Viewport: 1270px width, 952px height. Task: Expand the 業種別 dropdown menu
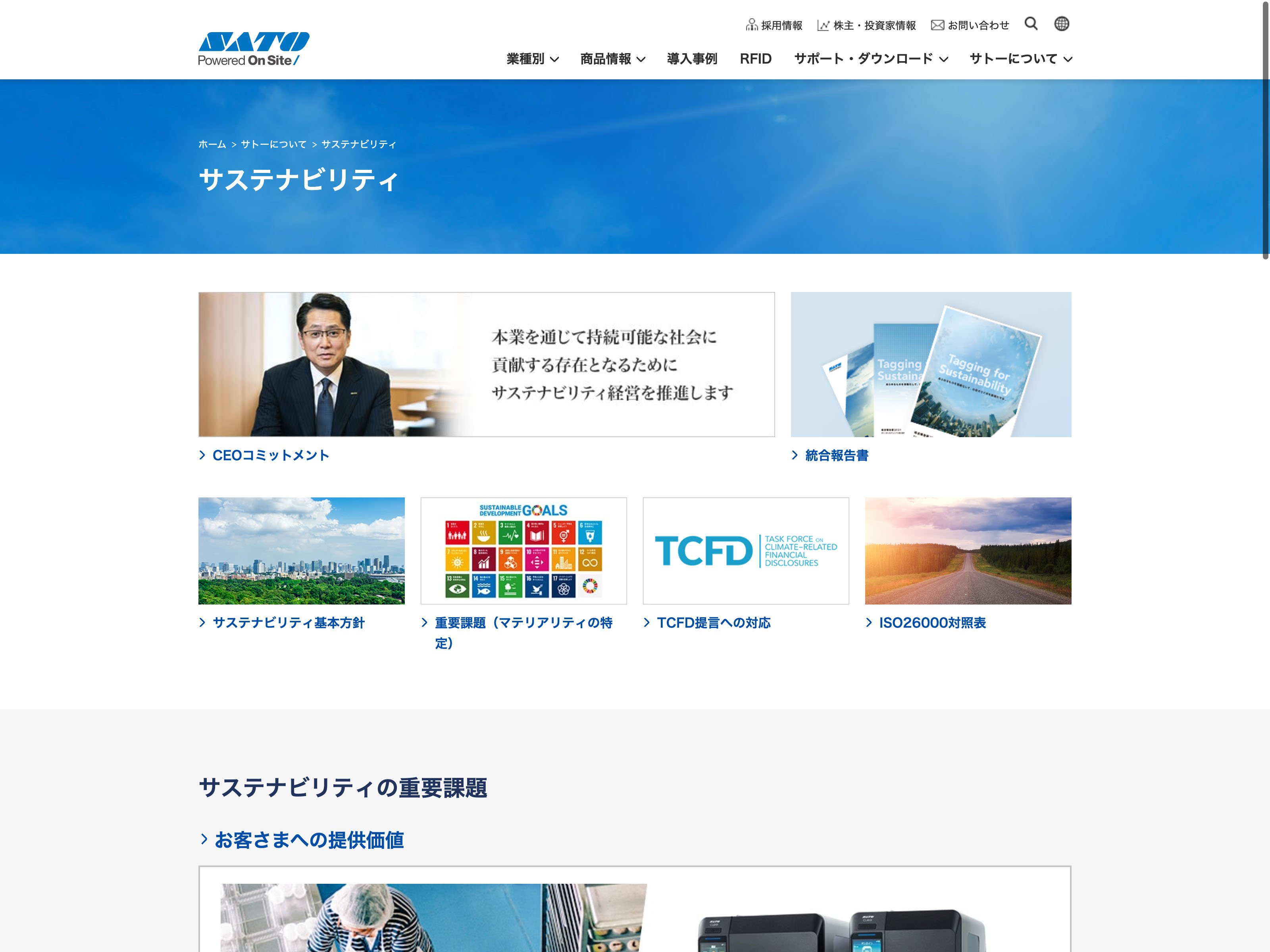click(532, 59)
